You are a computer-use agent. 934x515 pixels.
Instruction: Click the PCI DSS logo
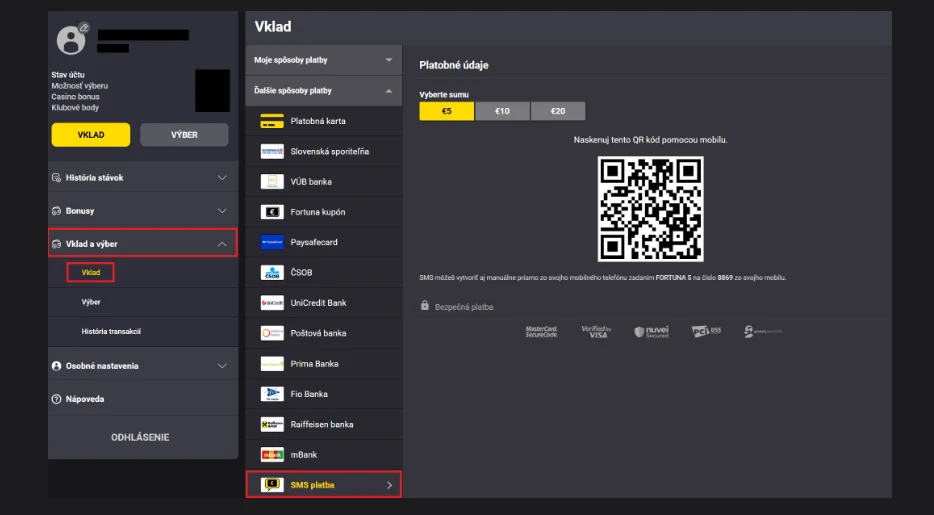coord(706,332)
